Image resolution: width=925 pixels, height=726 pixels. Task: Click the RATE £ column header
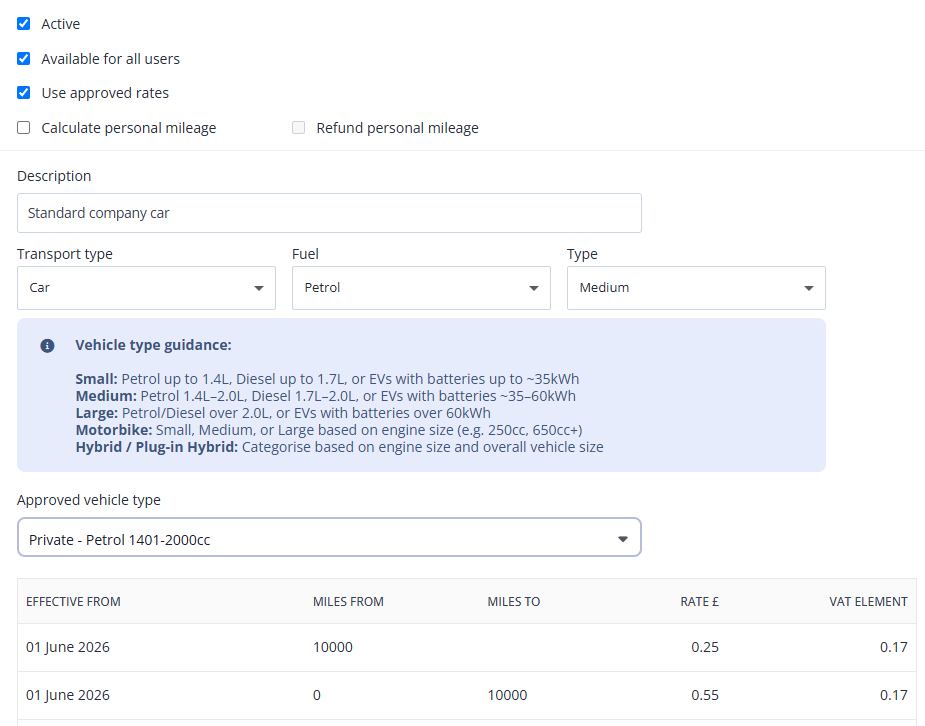[x=699, y=602]
